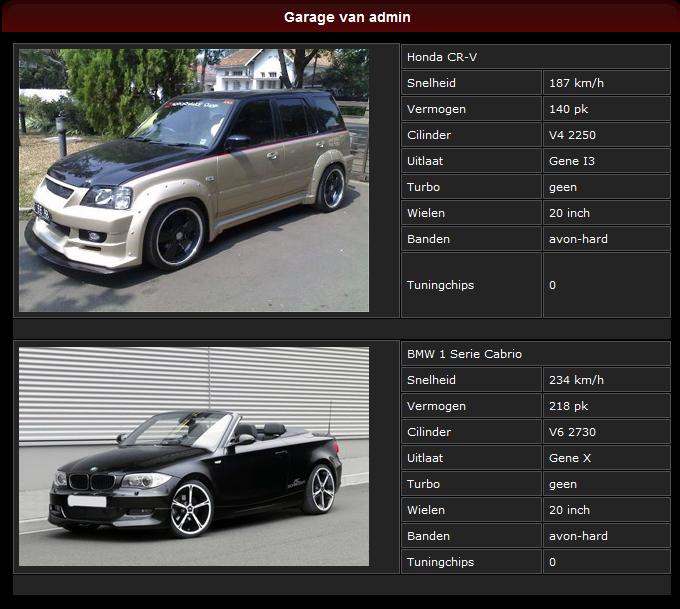Click the Honda CR-V 'Snelheid' label

431,83
